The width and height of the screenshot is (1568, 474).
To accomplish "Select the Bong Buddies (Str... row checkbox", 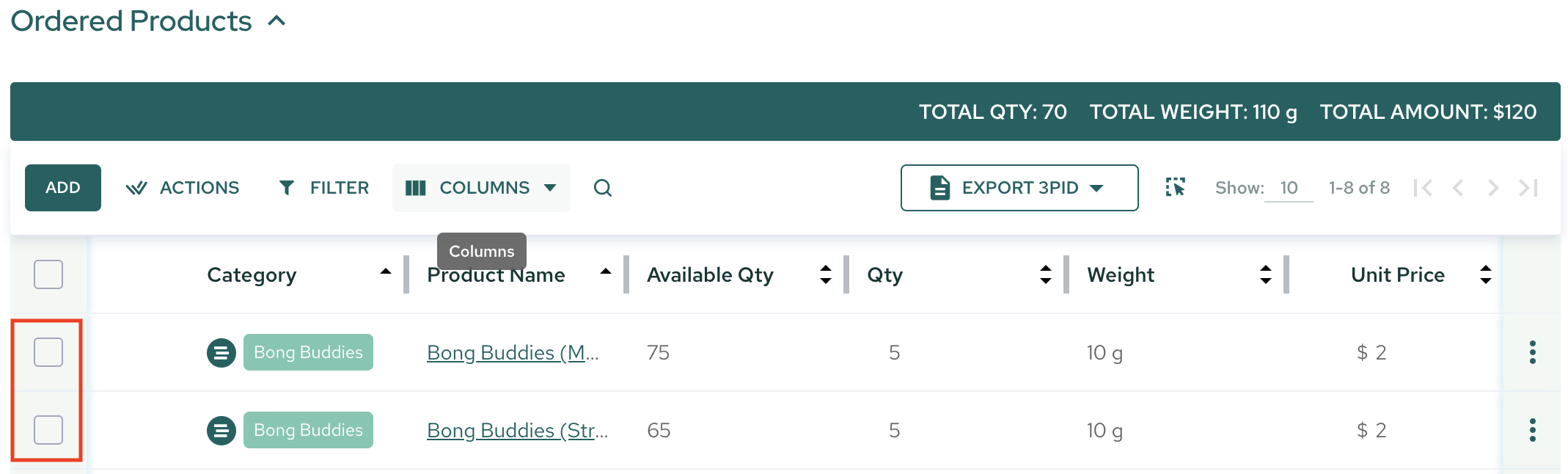I will point(48,430).
